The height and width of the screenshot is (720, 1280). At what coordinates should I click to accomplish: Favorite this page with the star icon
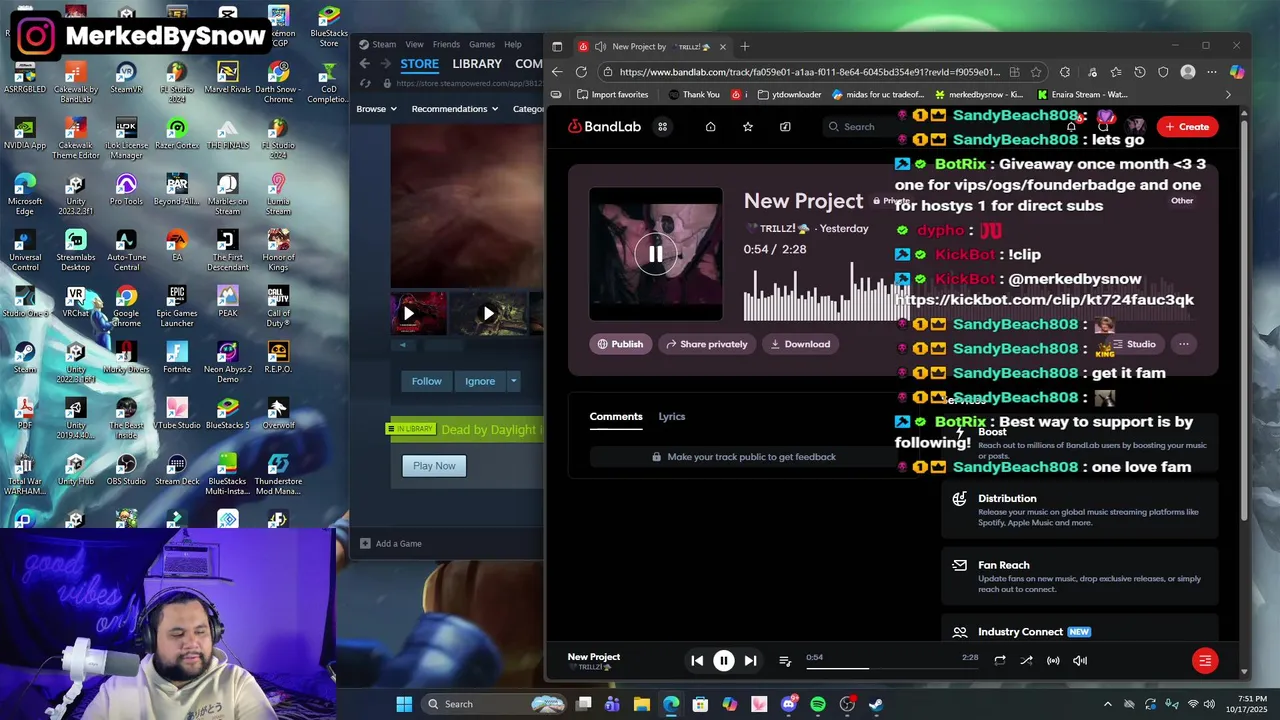(1036, 72)
